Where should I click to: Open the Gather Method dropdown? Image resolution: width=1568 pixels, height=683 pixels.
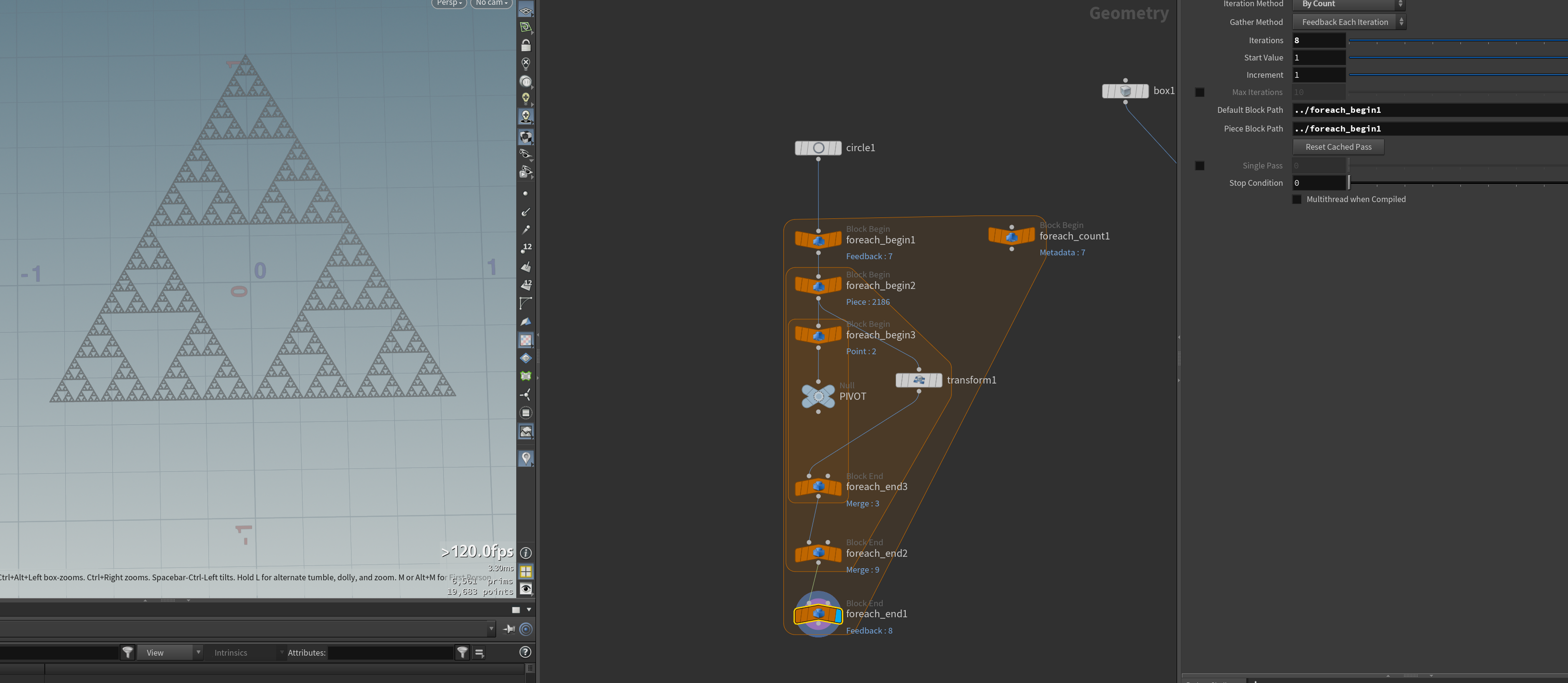[x=1349, y=22]
